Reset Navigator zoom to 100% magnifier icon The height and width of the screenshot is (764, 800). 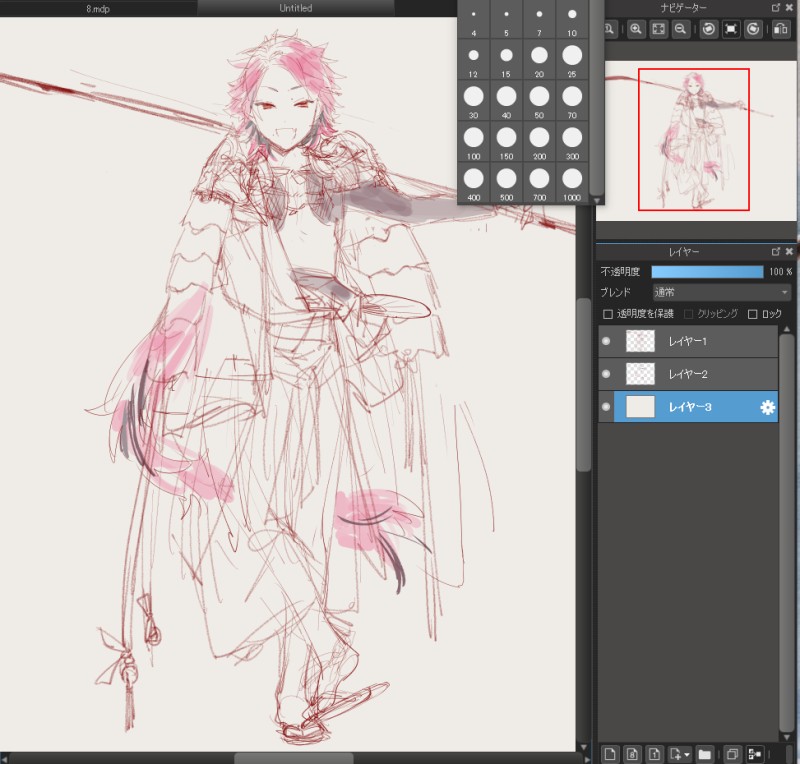[x=609, y=29]
